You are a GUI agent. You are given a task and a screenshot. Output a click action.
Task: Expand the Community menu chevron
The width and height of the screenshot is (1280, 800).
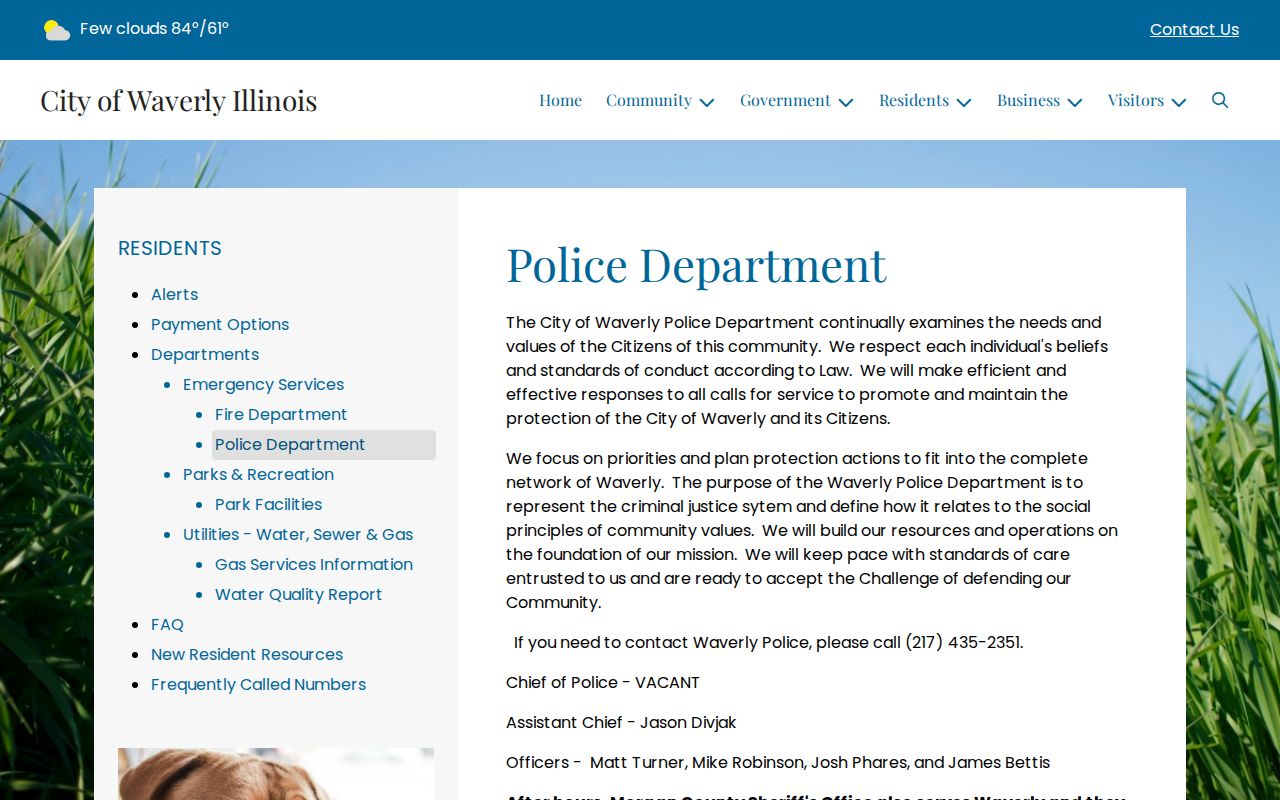(x=707, y=102)
